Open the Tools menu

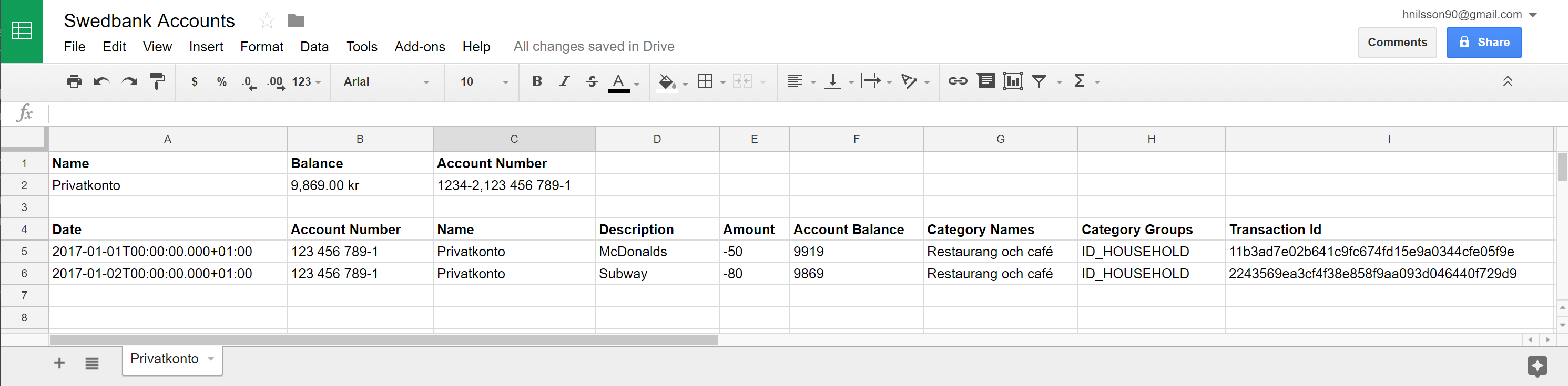coord(362,47)
